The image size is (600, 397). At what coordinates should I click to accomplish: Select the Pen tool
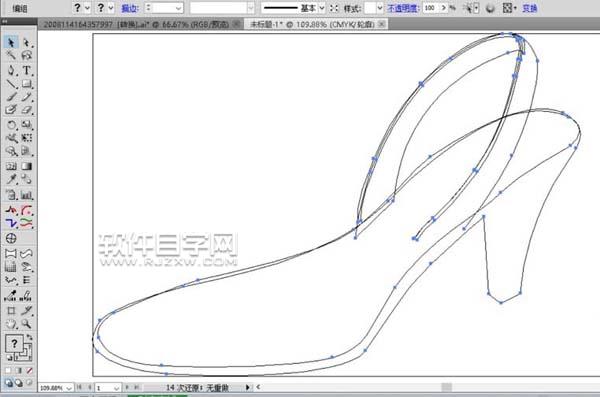[x=11, y=70]
